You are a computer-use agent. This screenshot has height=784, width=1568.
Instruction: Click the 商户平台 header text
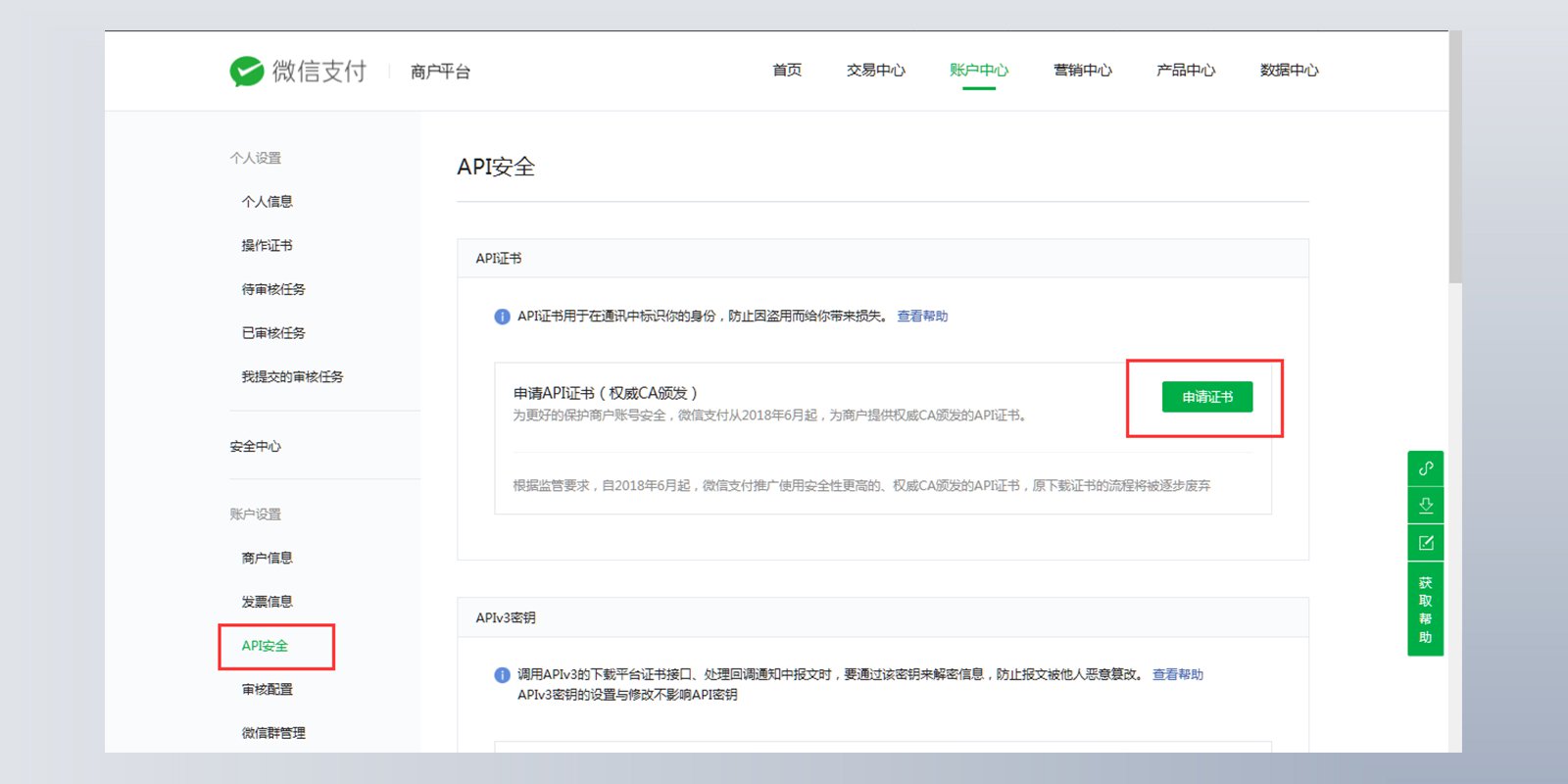tap(440, 72)
